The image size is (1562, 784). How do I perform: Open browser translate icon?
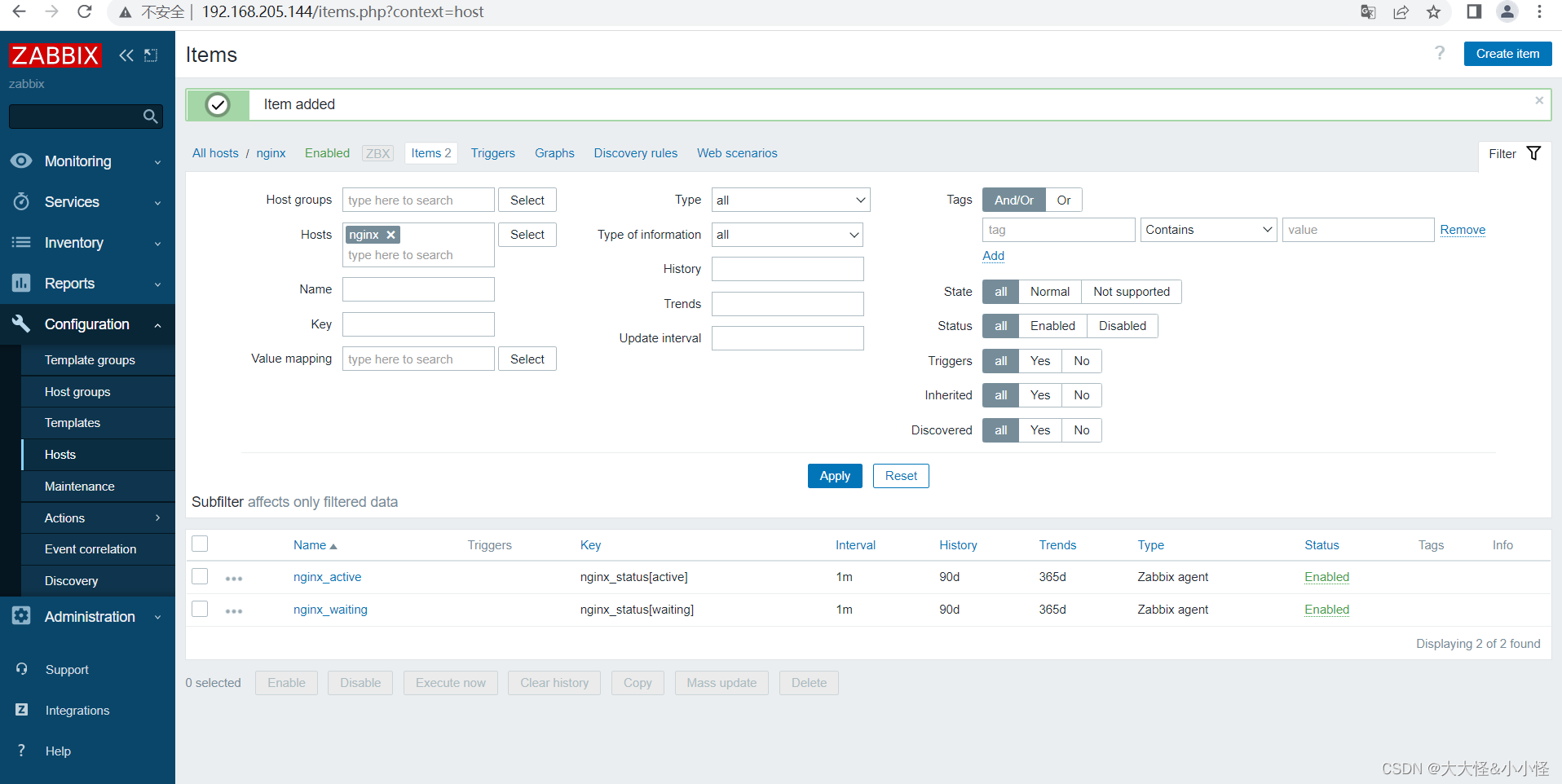1369,11
